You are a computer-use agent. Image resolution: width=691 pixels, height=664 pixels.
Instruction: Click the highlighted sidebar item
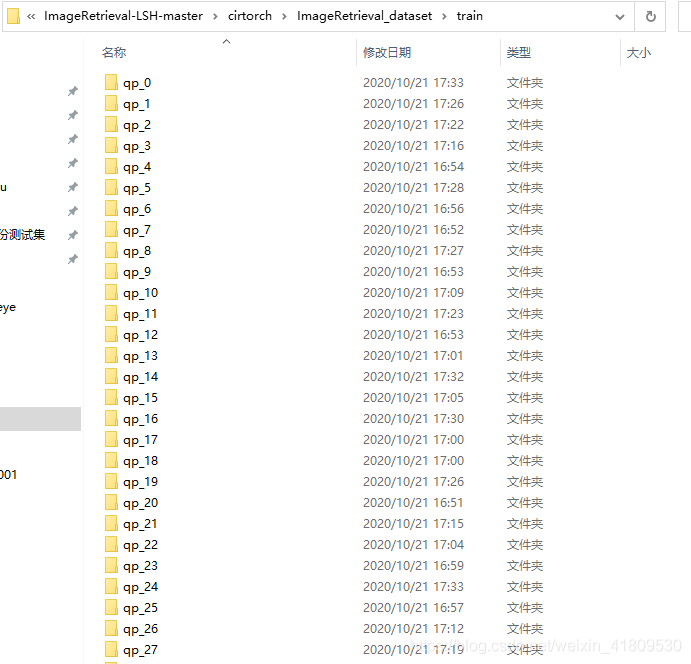(x=40, y=419)
